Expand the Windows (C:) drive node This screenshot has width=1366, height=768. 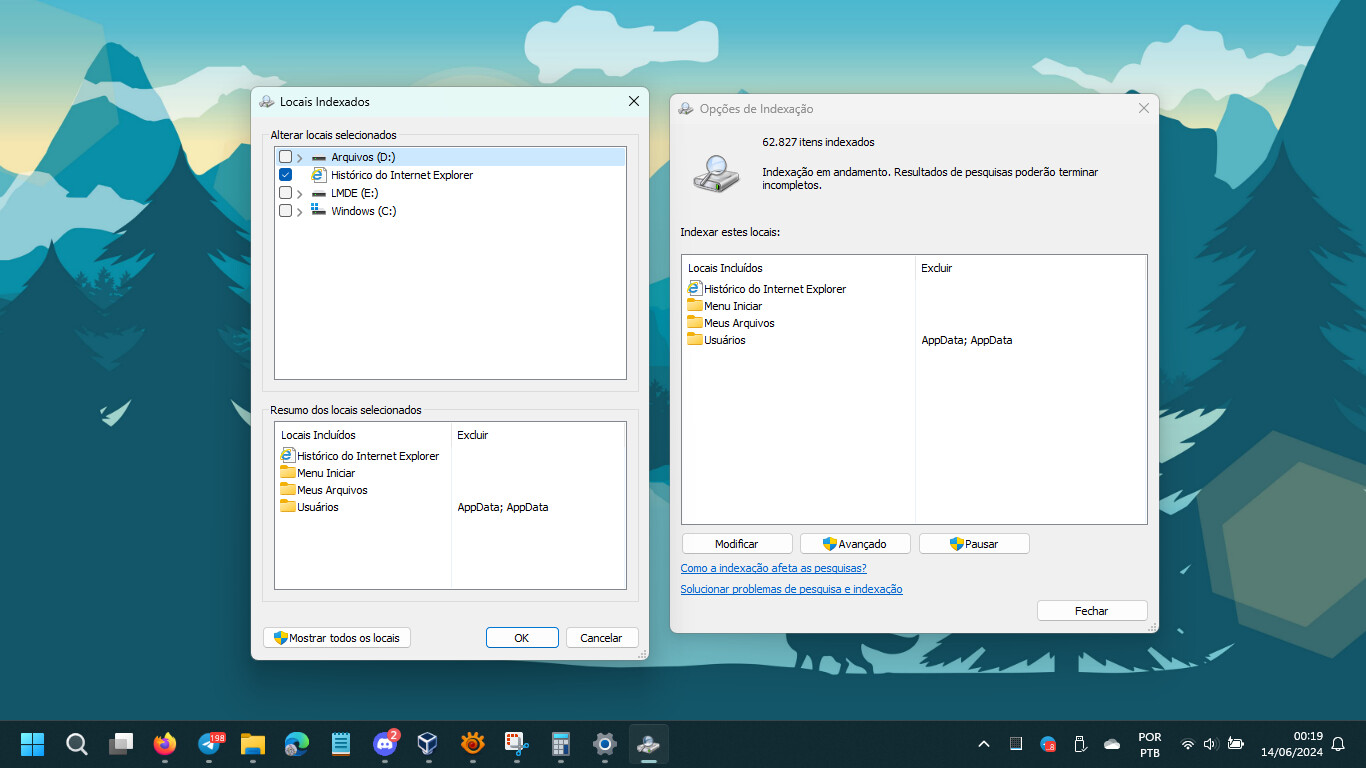[300, 212]
